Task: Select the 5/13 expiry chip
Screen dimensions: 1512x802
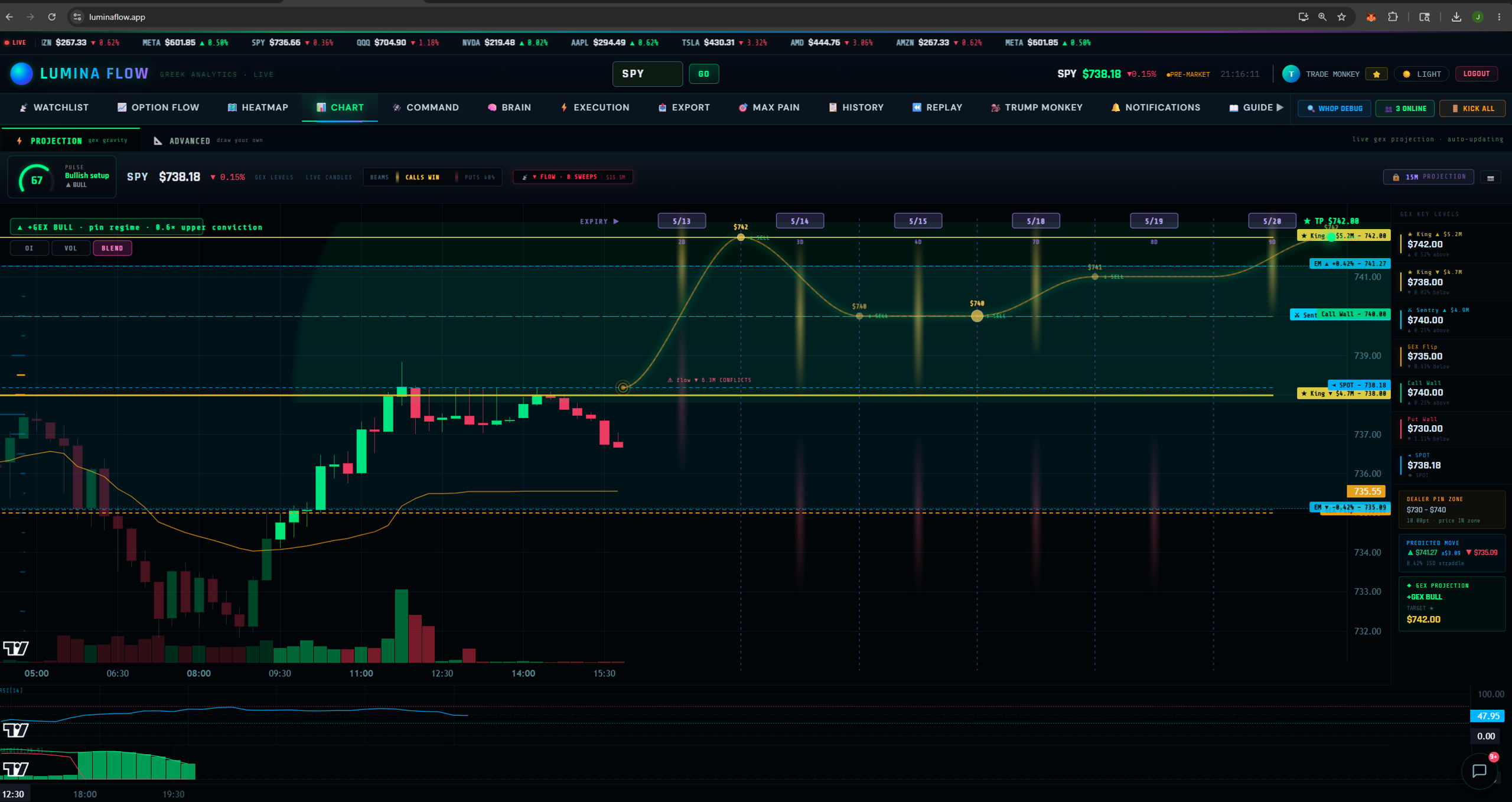Action: pyautogui.click(x=682, y=221)
